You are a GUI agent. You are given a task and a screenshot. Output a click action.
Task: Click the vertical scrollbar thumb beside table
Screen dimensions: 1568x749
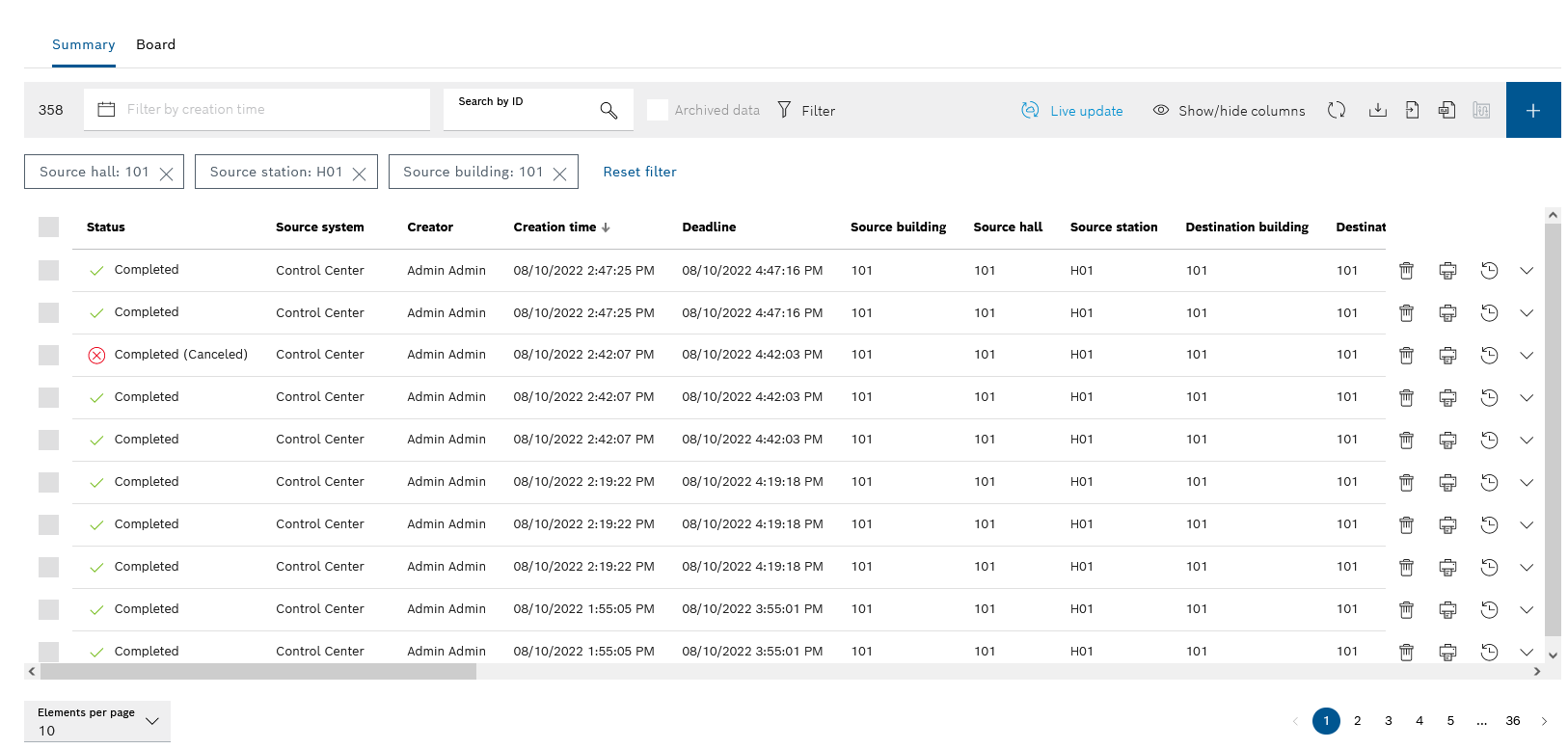point(1553,429)
